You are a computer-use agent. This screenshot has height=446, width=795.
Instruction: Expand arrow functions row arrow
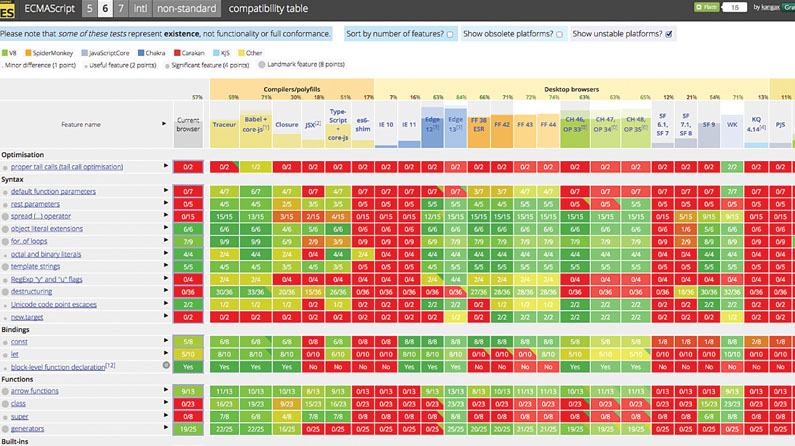tap(166, 390)
